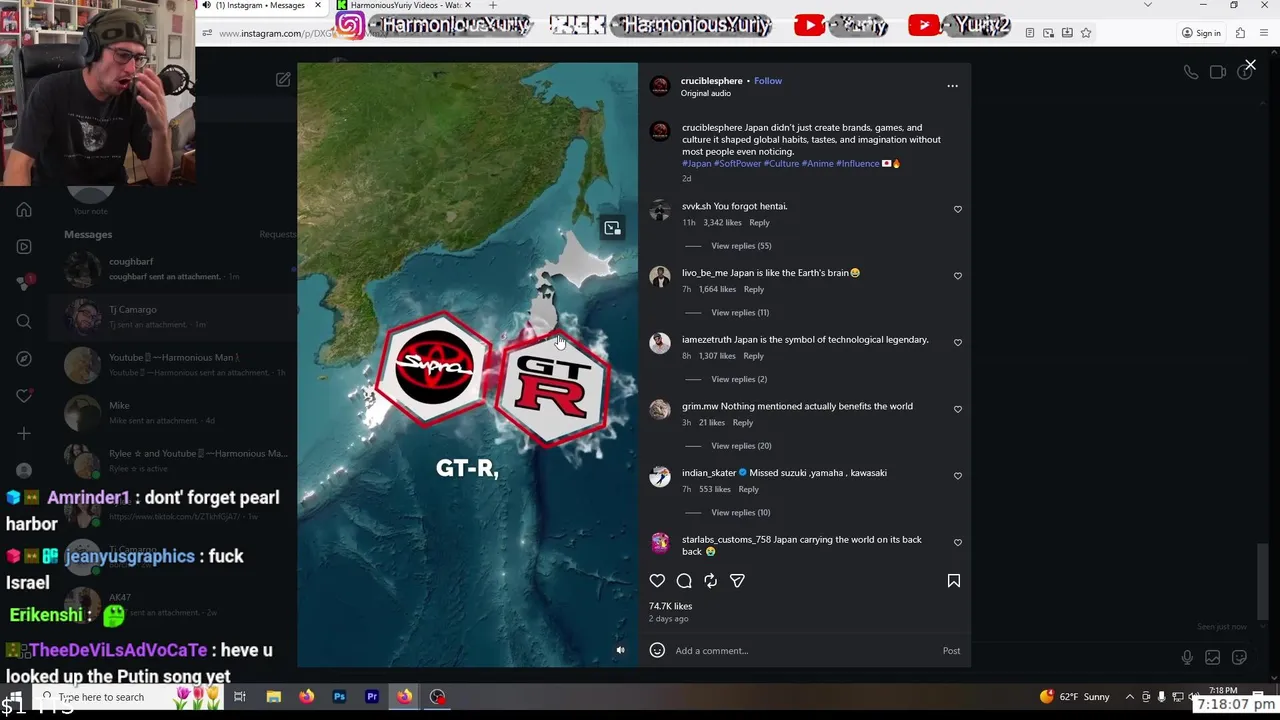Like the post with the heart icon
Image resolution: width=1280 pixels, height=720 pixels.
pos(657,581)
